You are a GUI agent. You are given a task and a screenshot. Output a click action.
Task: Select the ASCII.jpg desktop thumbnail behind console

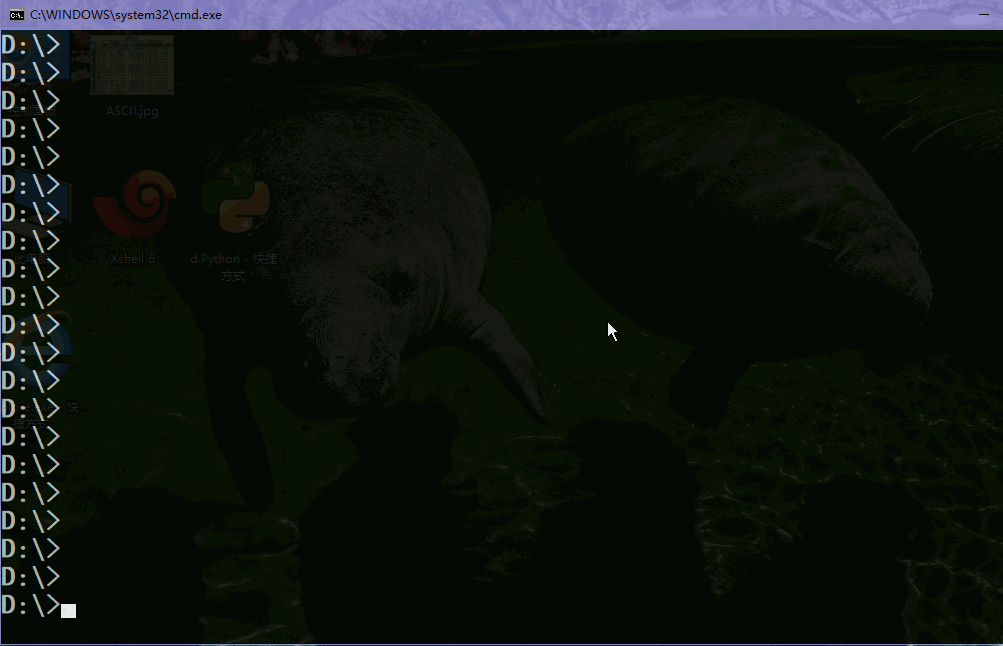pos(132,65)
